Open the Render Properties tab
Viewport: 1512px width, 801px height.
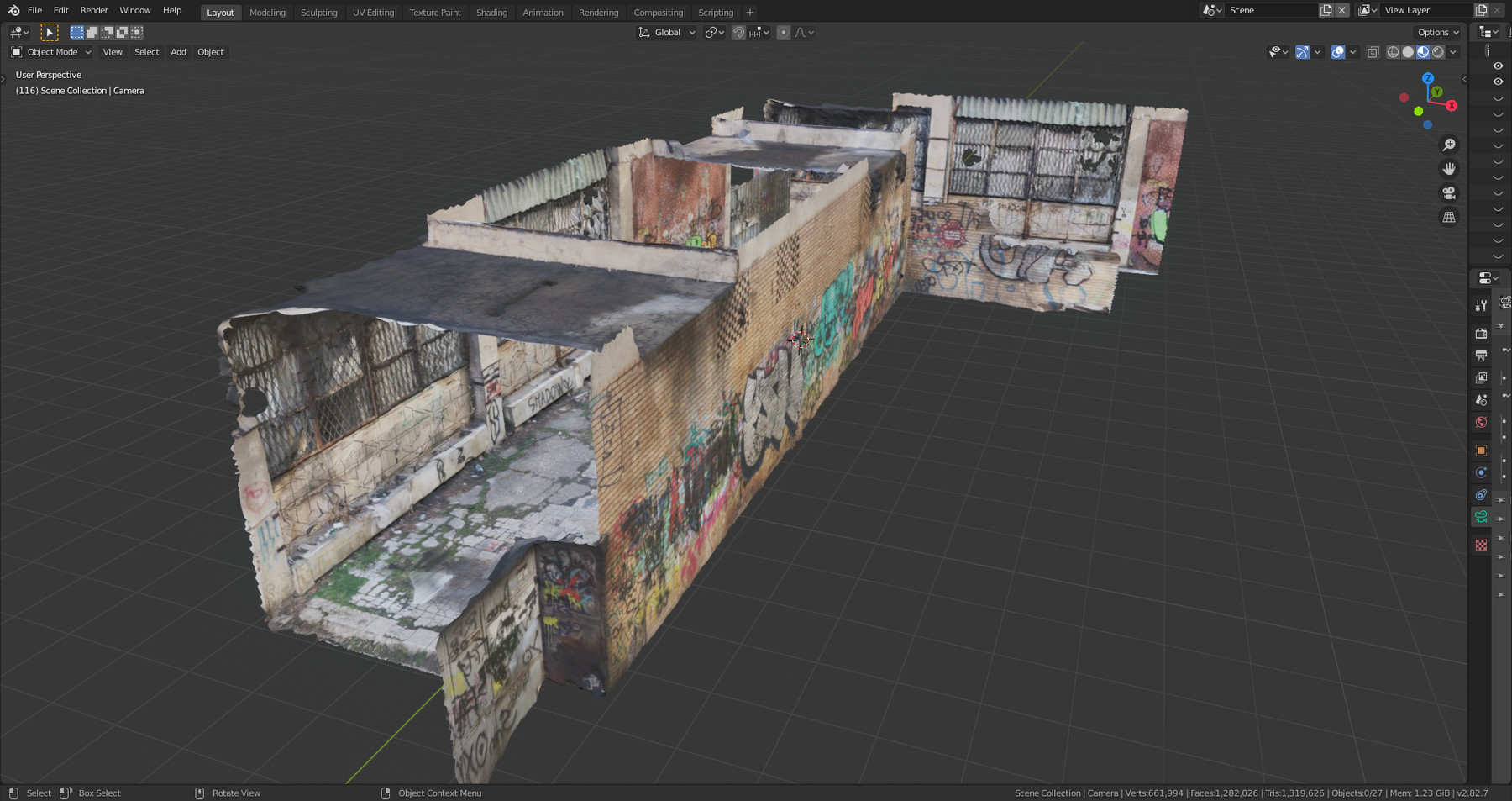tap(1481, 333)
